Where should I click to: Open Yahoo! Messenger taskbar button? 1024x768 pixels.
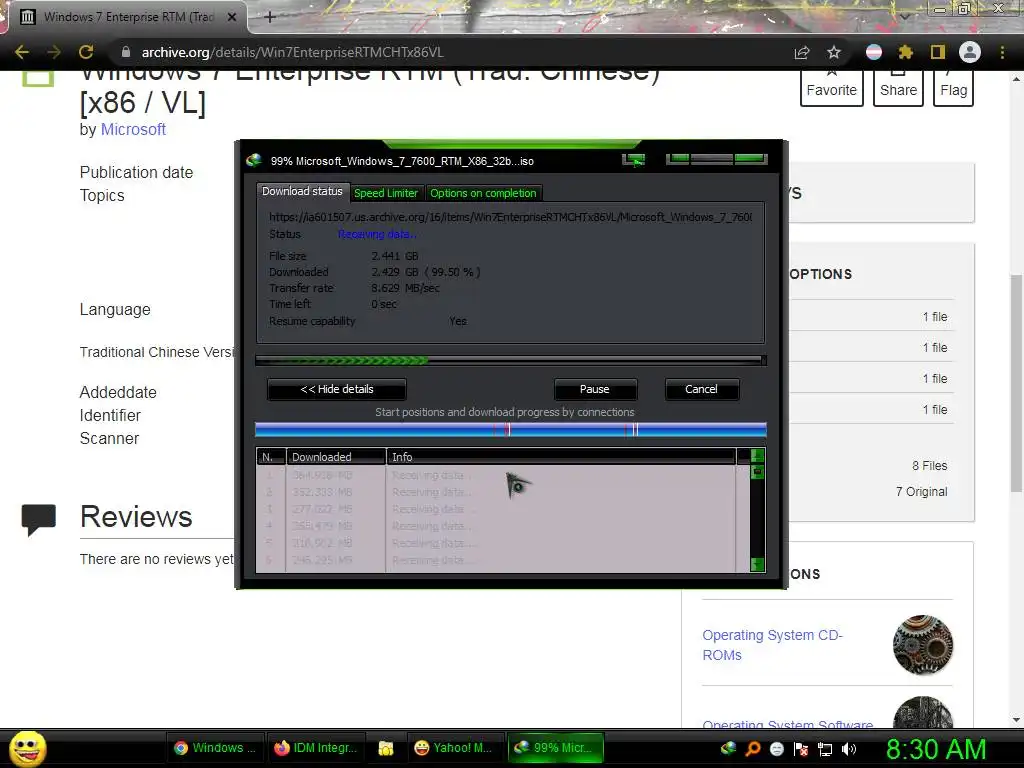coord(454,748)
